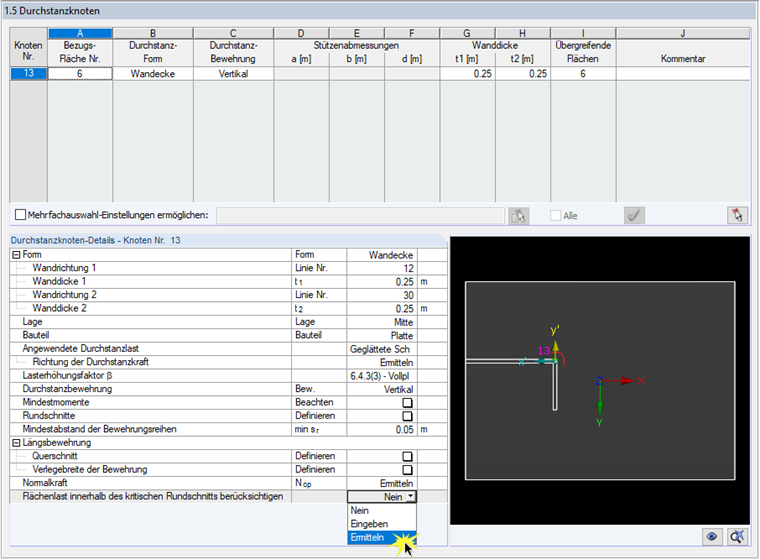Toggle Verlegebreite der Bewehrung checkbox
760x560 pixels.
point(407,470)
